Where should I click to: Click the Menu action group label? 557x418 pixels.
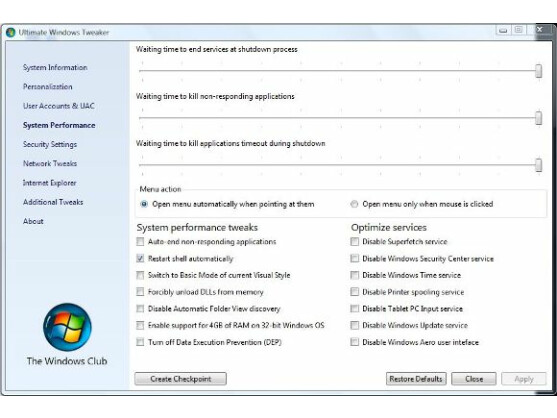[160, 189]
